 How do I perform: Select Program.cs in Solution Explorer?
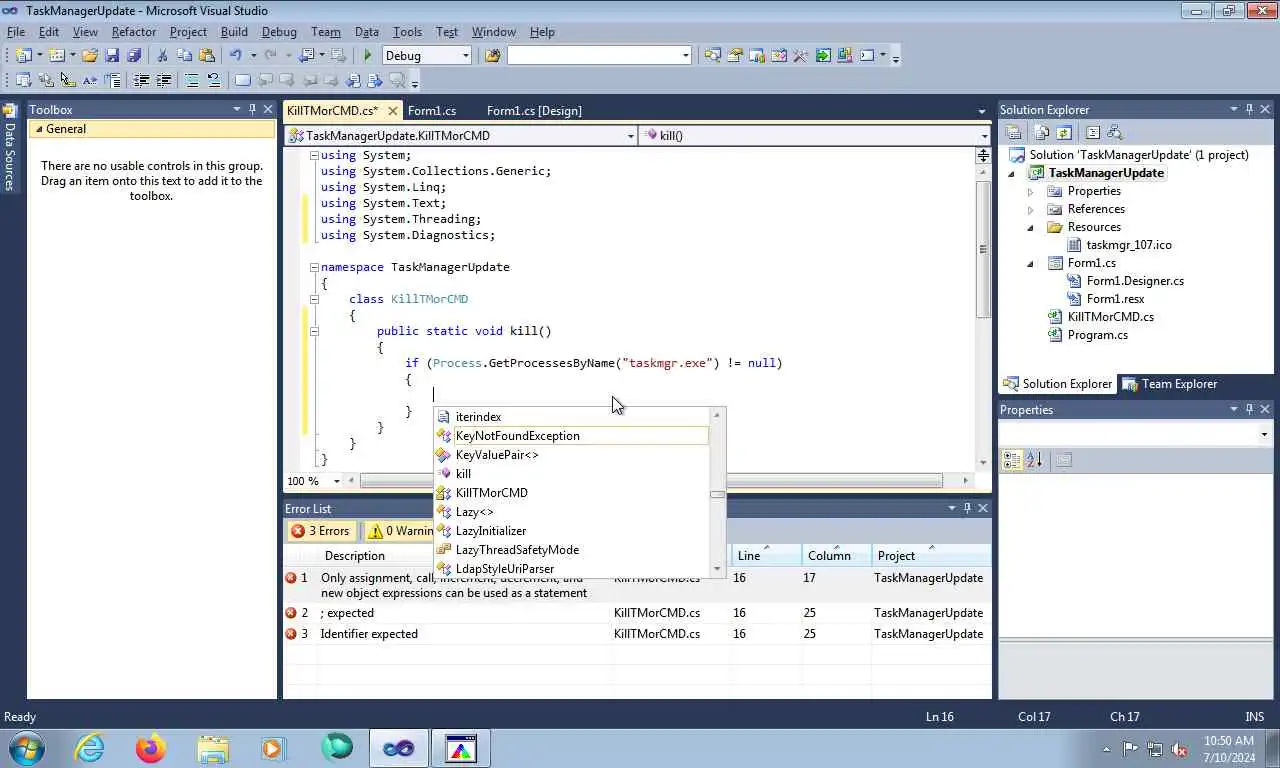(1097, 335)
